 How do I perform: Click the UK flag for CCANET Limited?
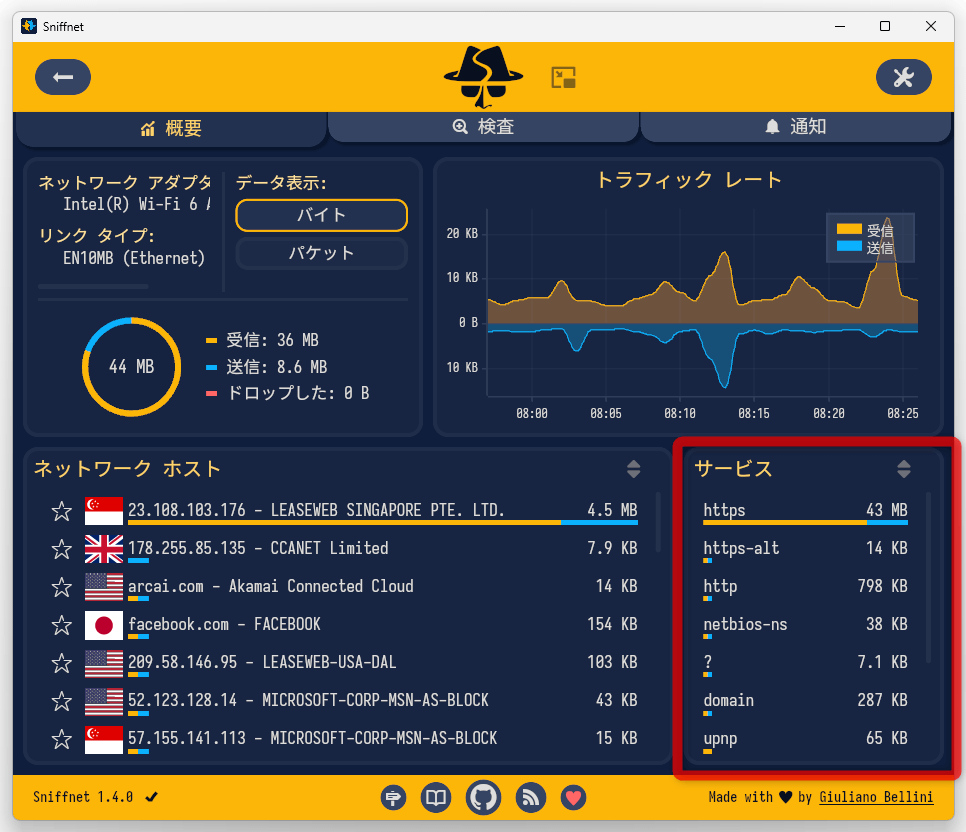click(104, 549)
